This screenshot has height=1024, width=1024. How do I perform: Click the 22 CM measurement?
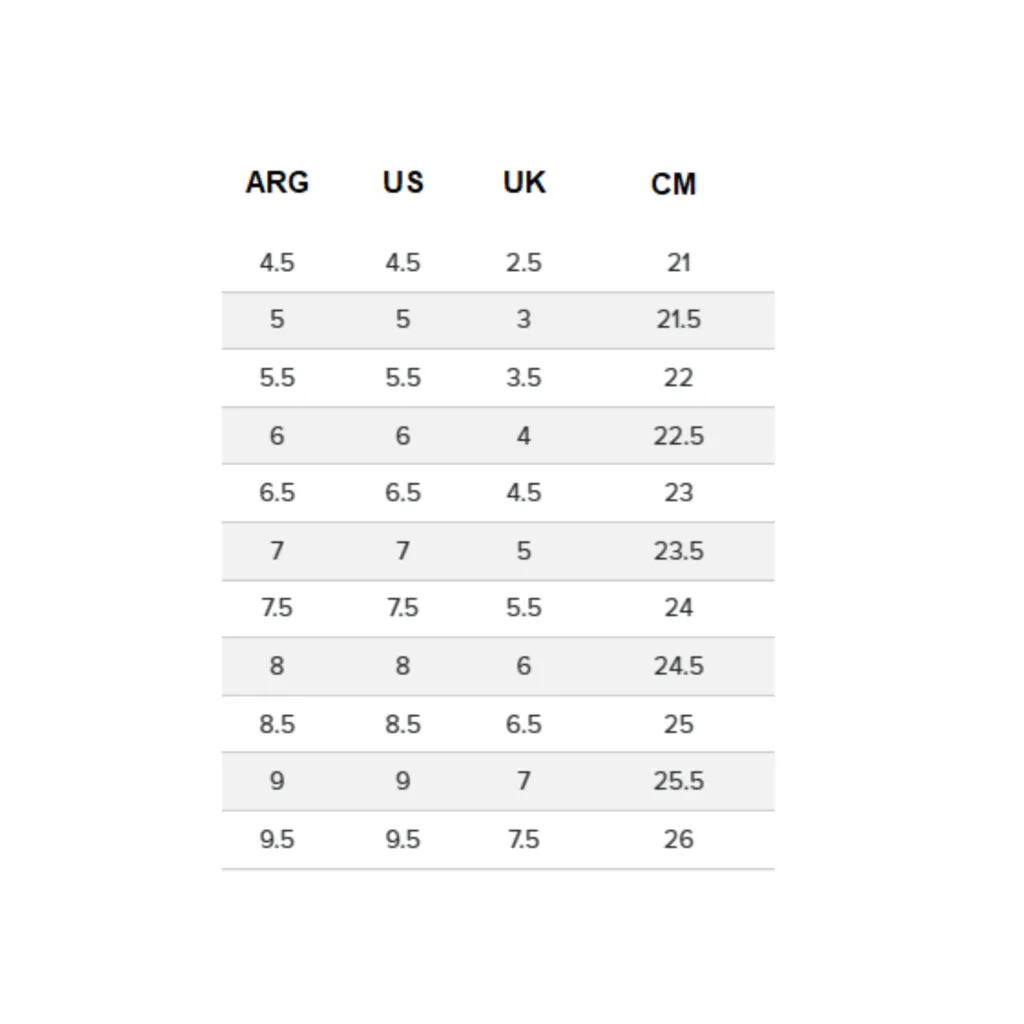679,377
